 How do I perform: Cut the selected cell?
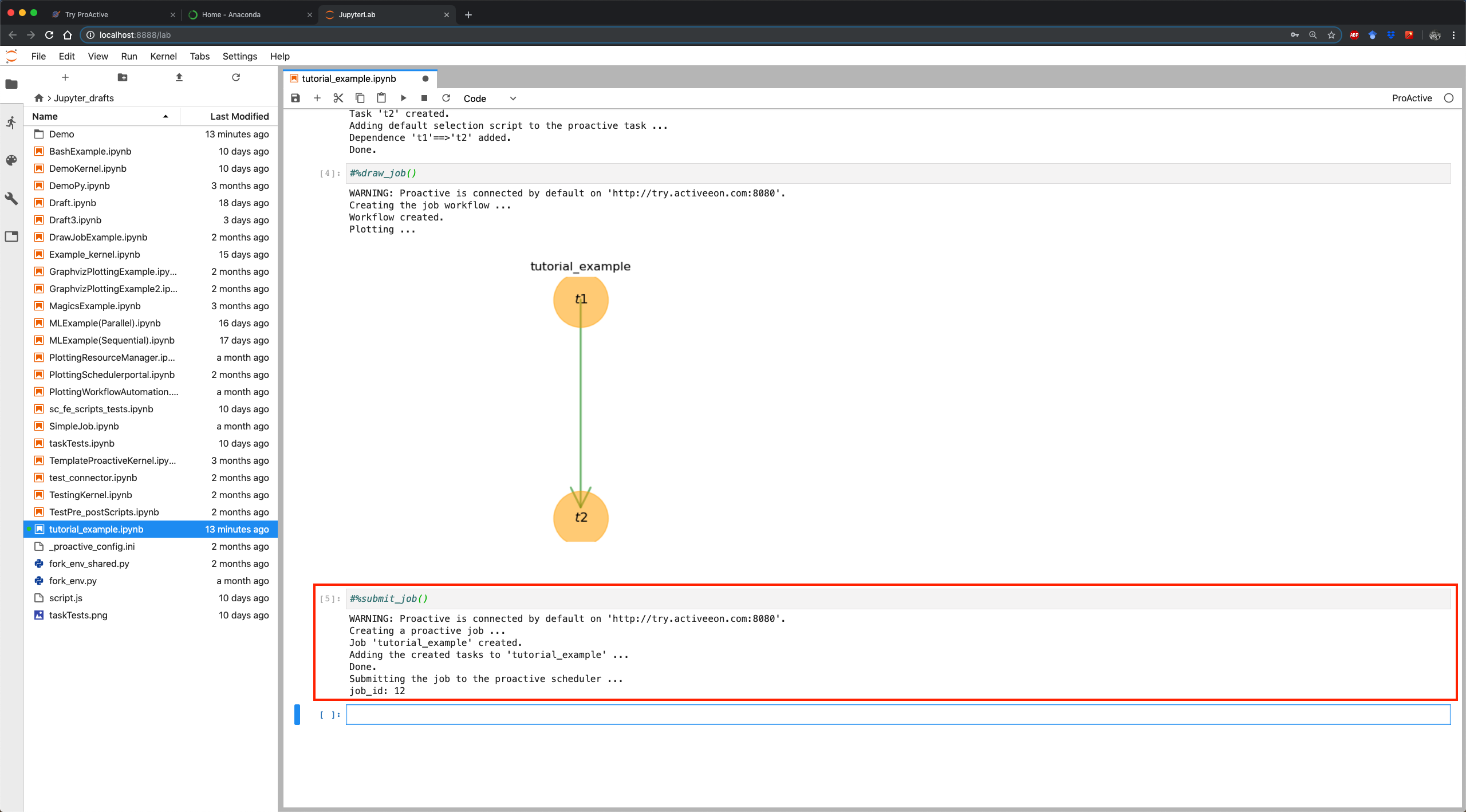pyautogui.click(x=338, y=98)
